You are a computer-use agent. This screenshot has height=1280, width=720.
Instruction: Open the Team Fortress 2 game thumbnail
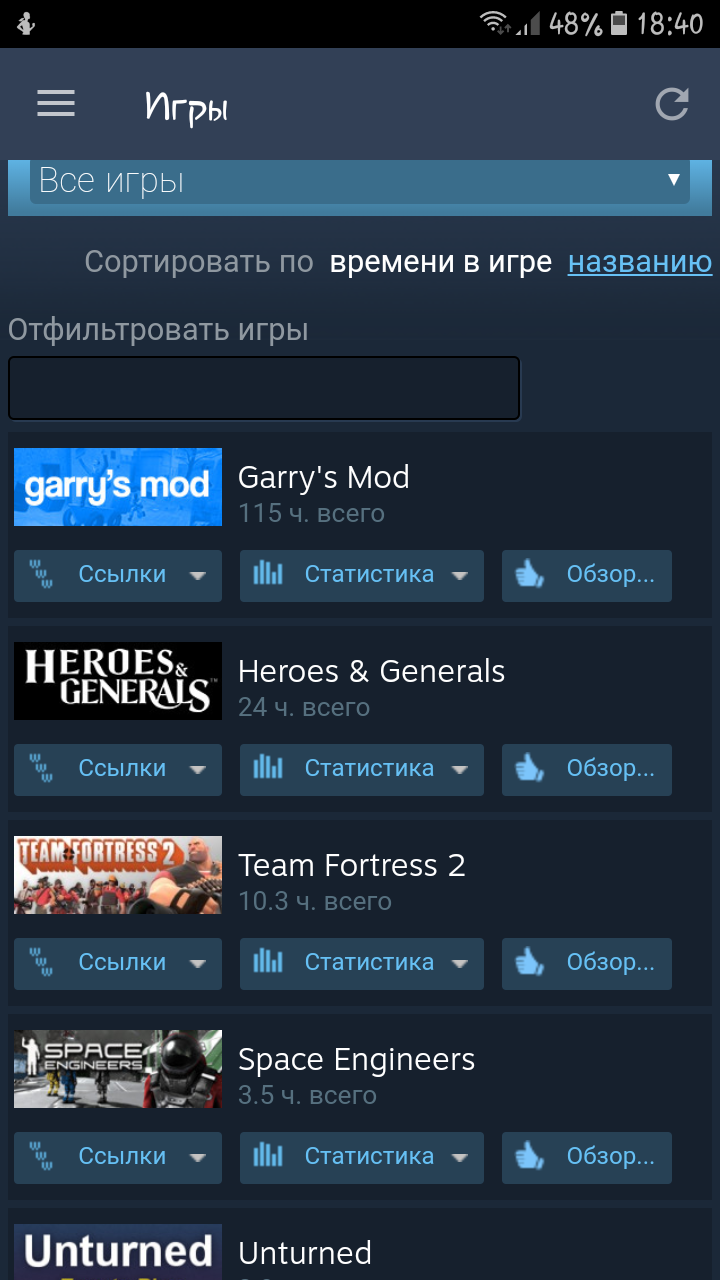pyautogui.click(x=118, y=875)
